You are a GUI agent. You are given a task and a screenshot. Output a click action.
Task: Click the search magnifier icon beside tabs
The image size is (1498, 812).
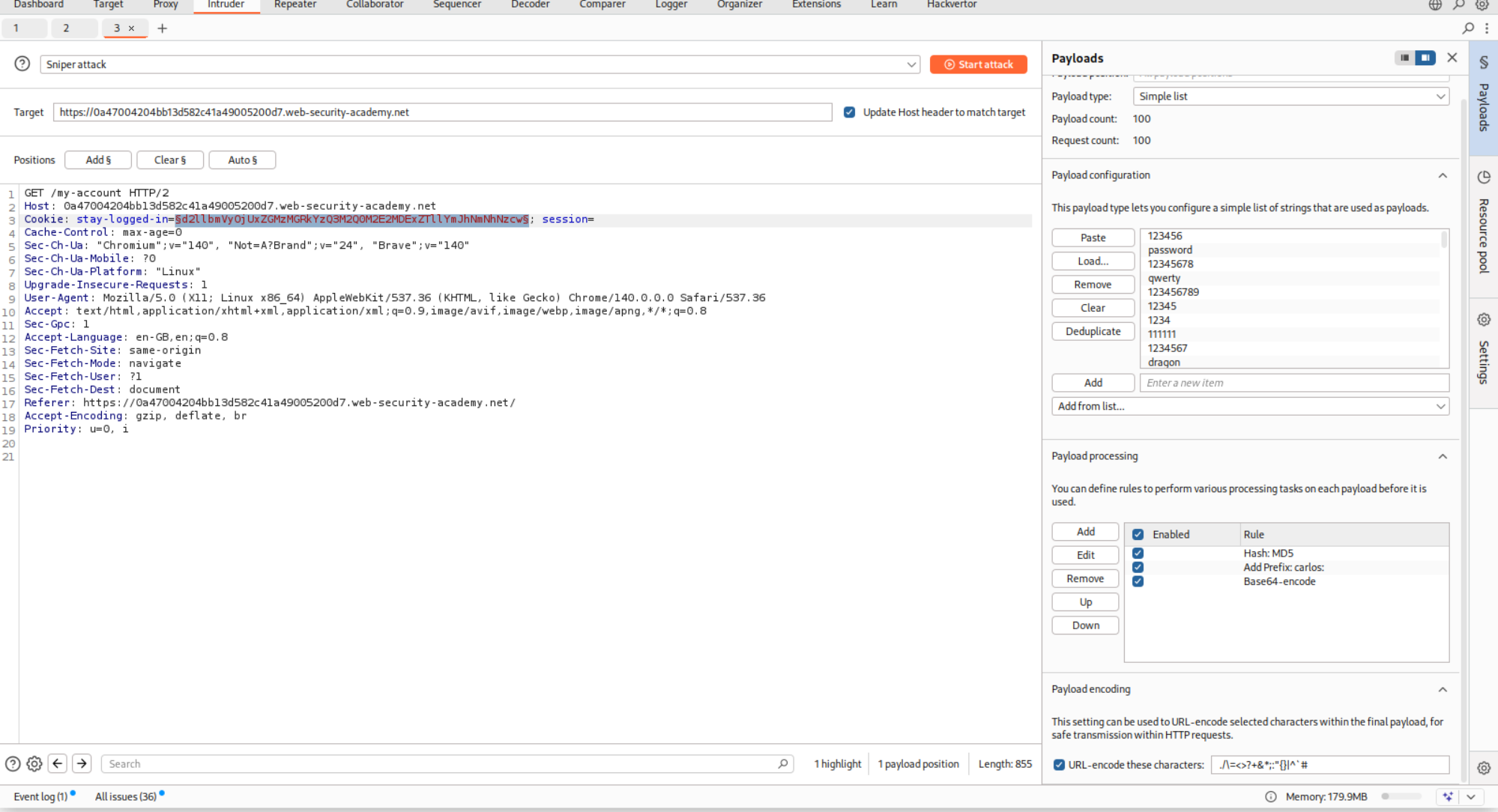coord(1467,28)
